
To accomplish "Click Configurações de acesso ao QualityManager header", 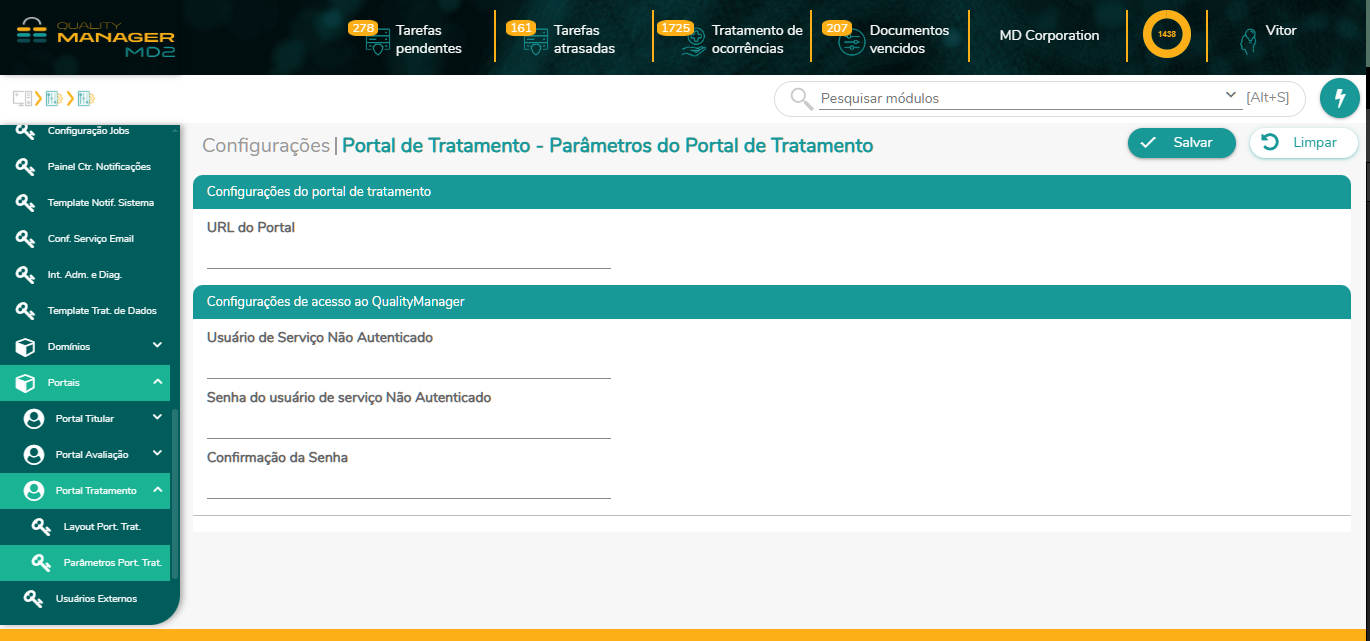I will [x=771, y=301].
